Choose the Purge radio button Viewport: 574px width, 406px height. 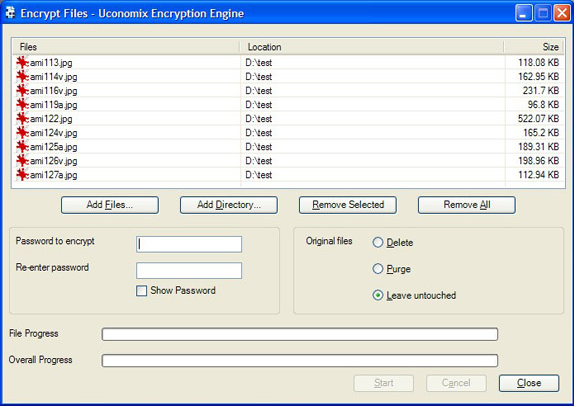click(x=378, y=269)
